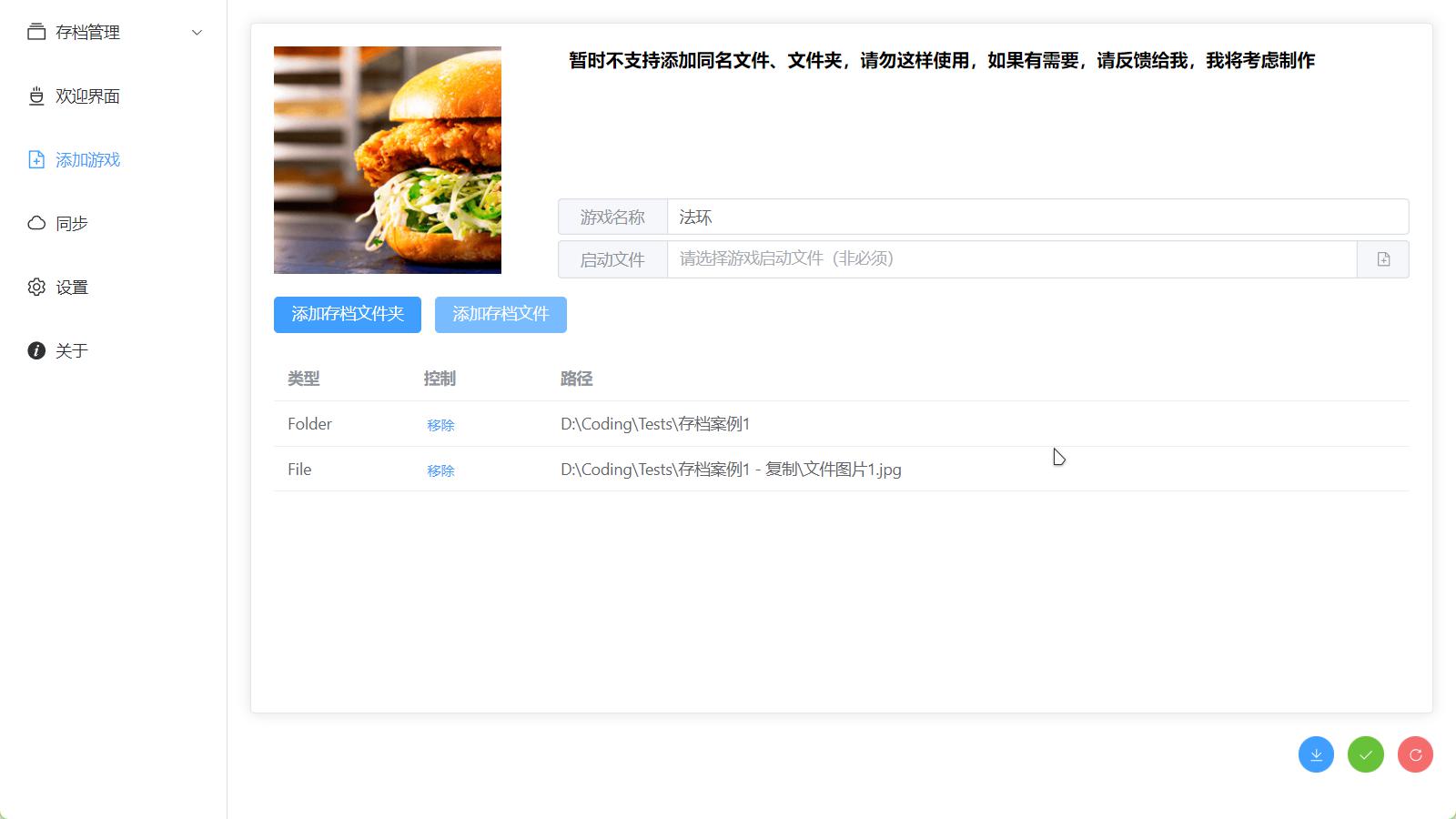Expand the 存档管理 chevron arrow
The height and width of the screenshot is (819, 1456).
197,33
